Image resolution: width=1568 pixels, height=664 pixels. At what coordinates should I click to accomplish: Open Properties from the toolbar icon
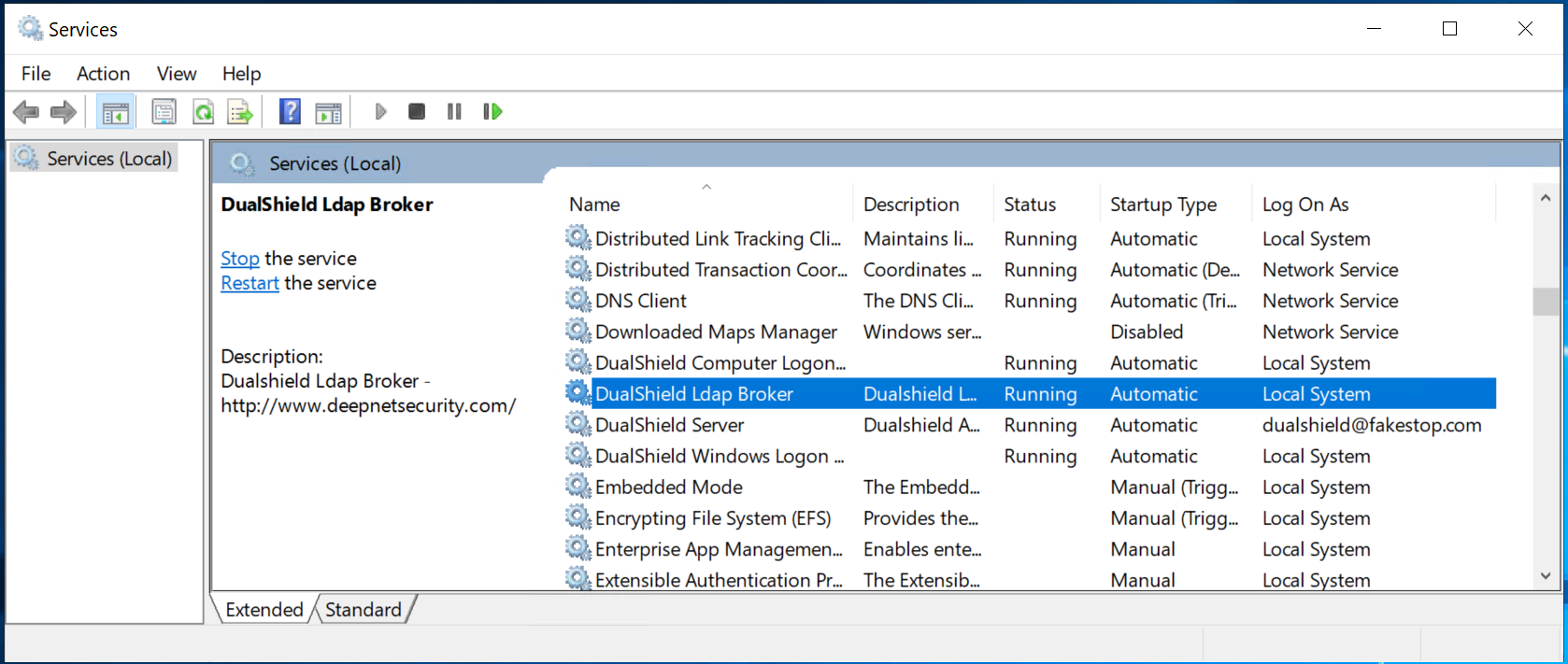coord(164,112)
